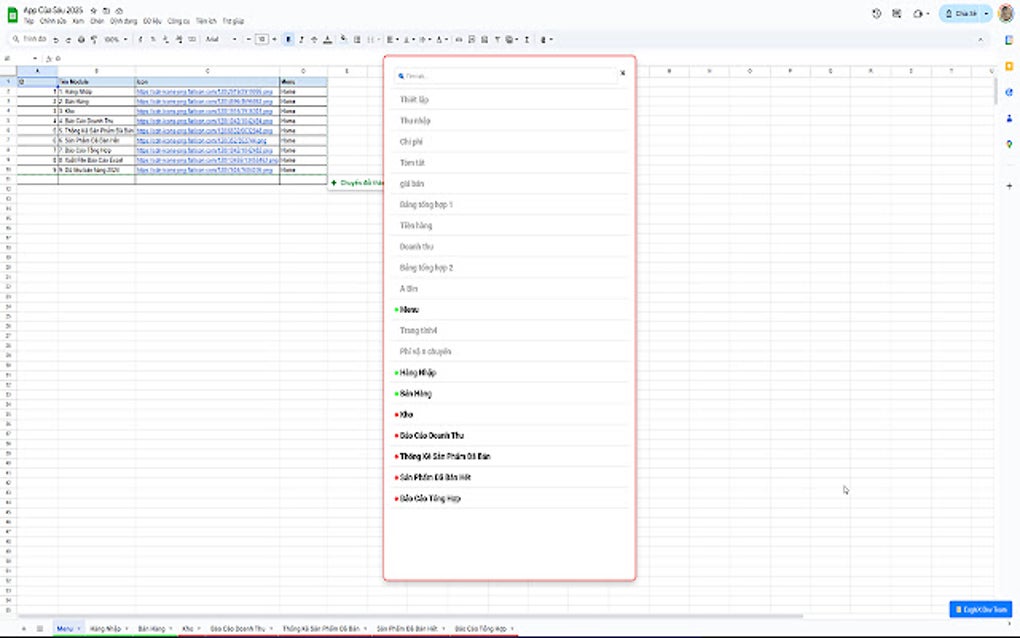1020x638 pixels.
Task: Toggle italic formatting
Action: (301, 40)
